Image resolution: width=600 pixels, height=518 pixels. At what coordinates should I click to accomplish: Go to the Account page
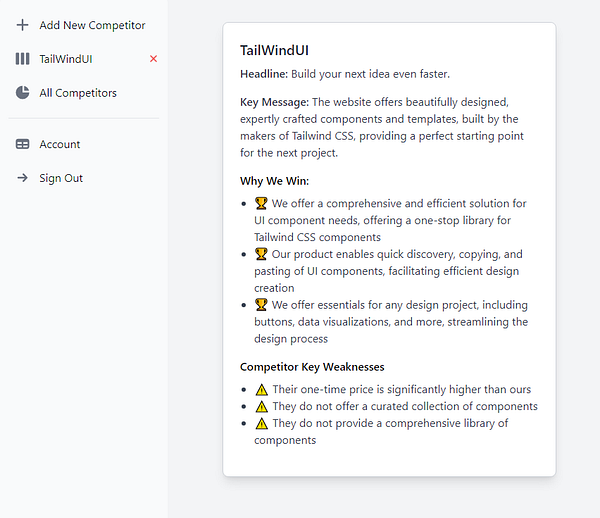point(60,144)
